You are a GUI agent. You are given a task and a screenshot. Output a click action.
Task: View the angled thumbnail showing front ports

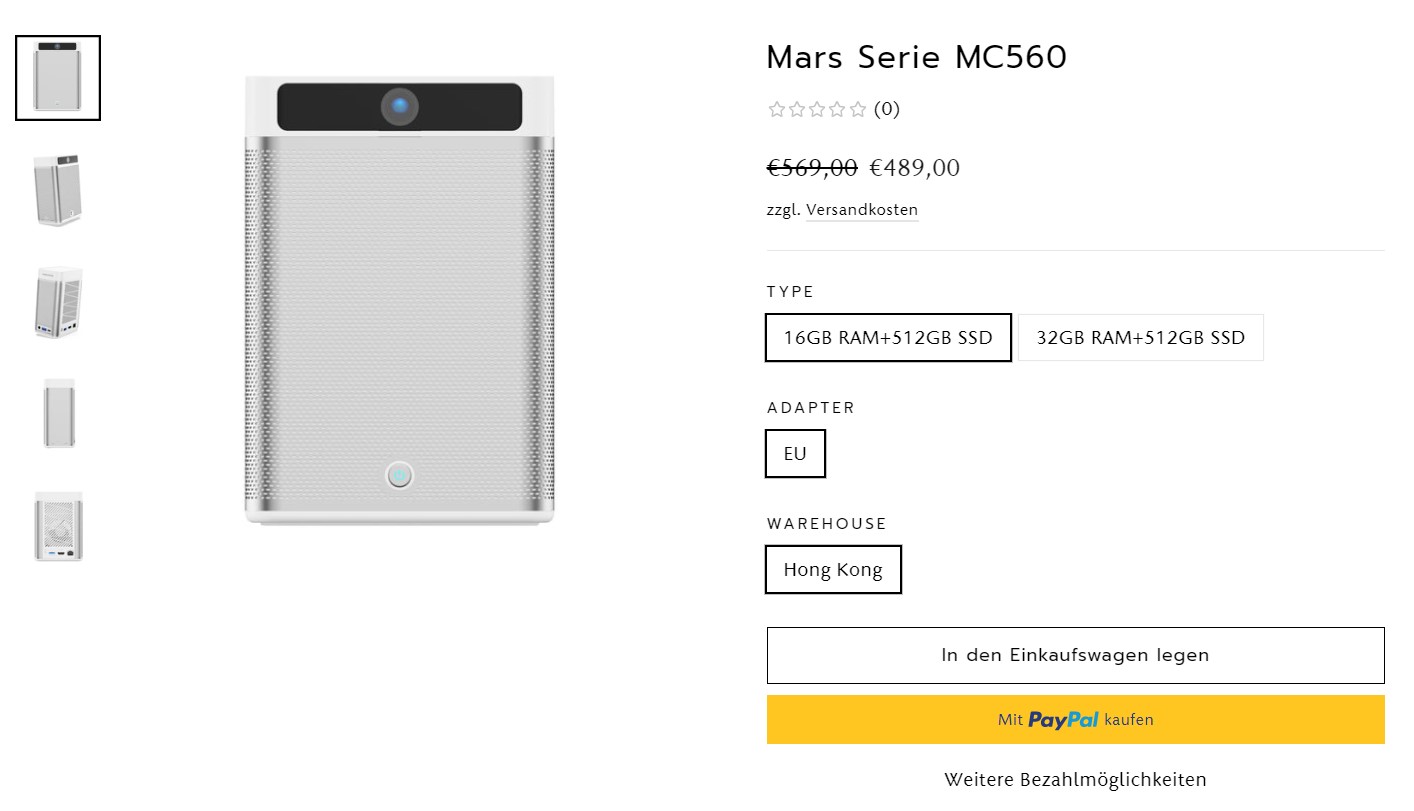(58, 302)
